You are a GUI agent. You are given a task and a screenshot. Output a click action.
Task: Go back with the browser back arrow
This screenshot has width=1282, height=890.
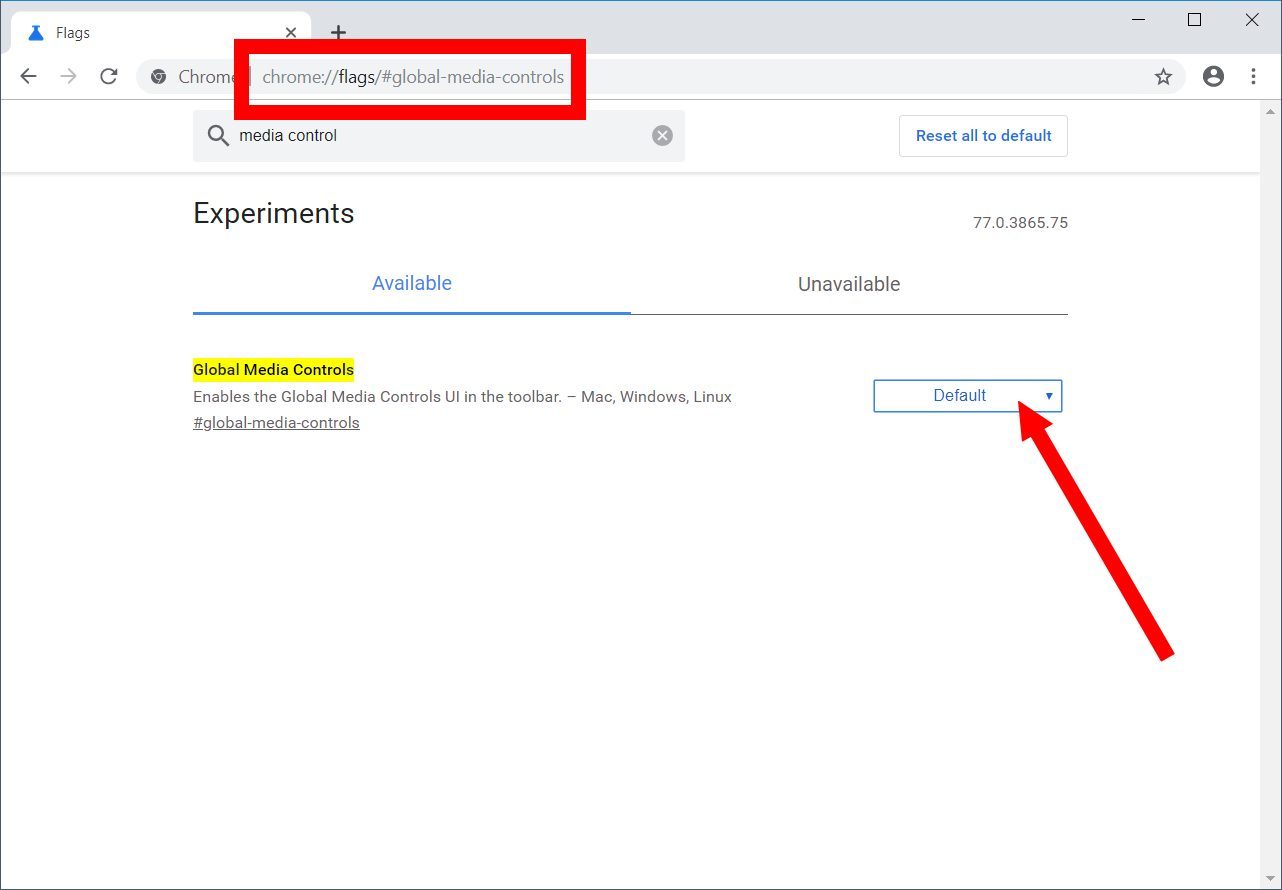click(x=28, y=76)
